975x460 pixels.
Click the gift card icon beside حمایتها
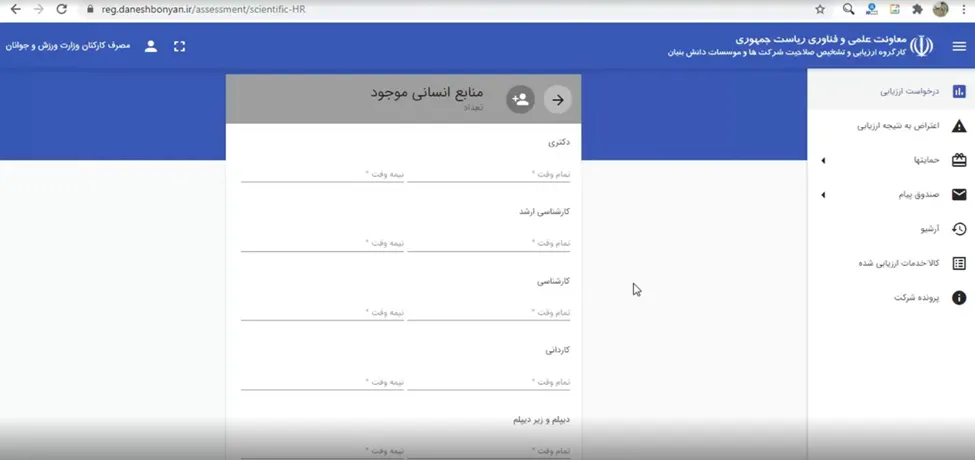pos(959,160)
